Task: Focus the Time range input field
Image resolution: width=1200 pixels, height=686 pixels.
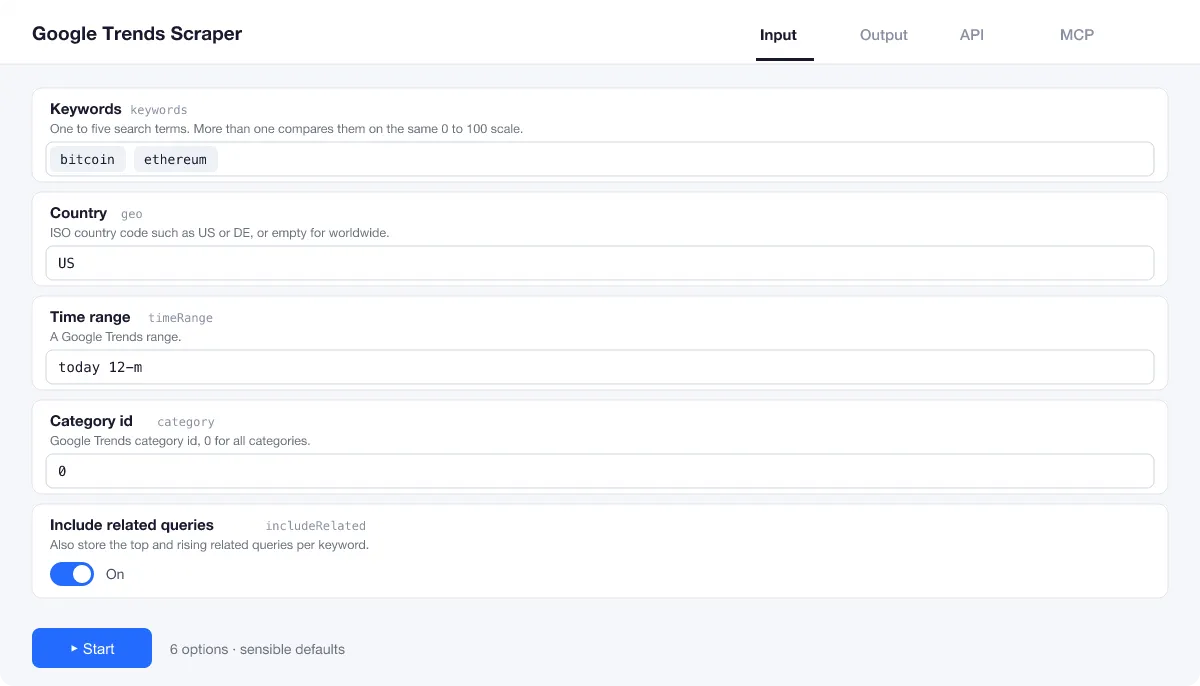Action: tap(600, 367)
